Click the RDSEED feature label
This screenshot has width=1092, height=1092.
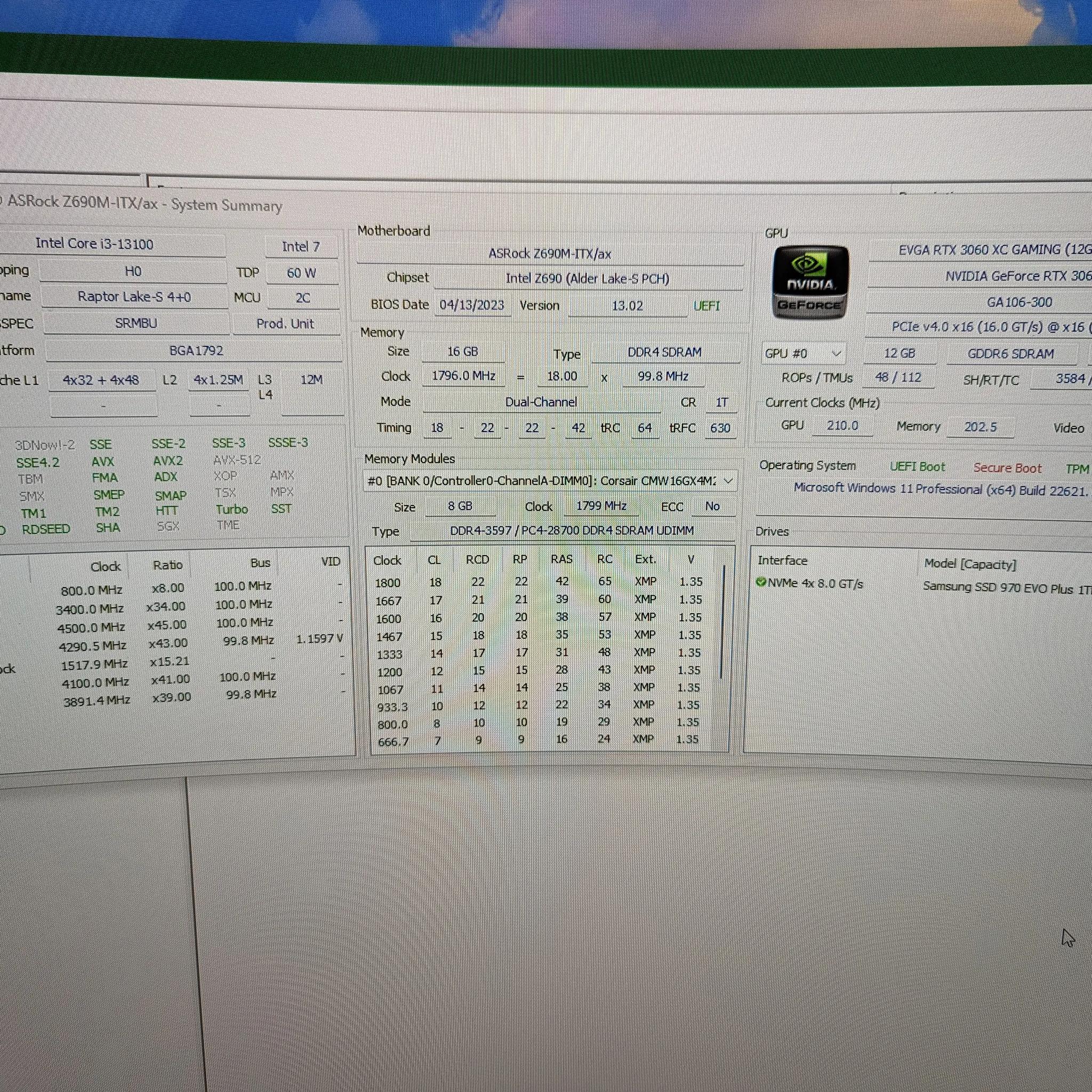pos(46,529)
